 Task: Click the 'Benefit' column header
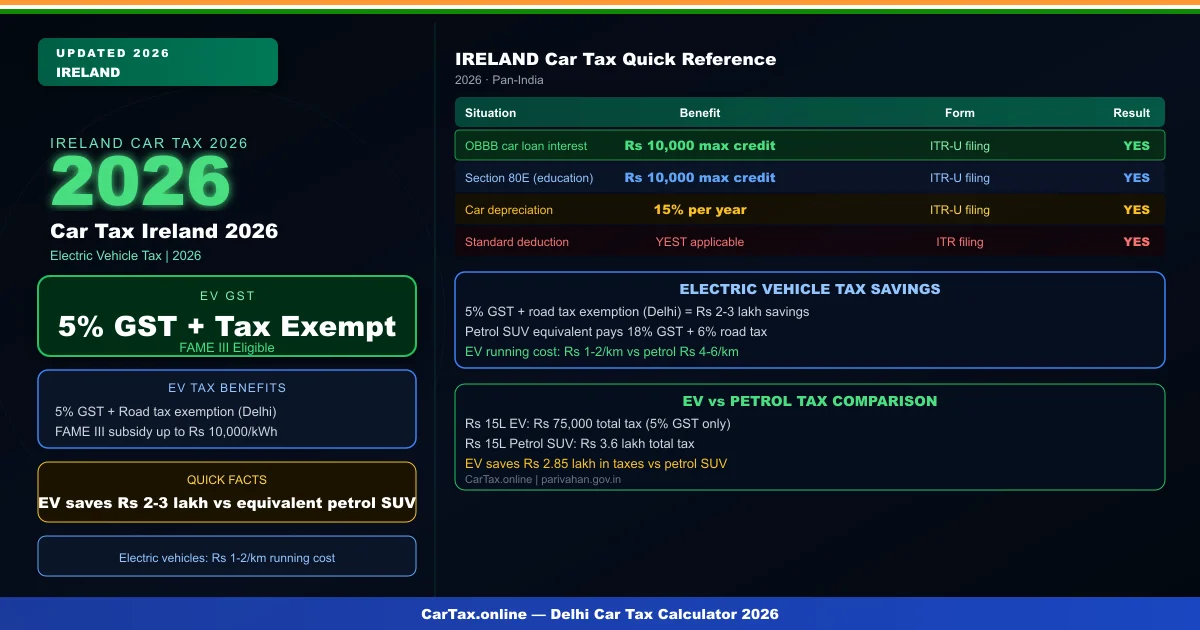pyautogui.click(x=700, y=113)
